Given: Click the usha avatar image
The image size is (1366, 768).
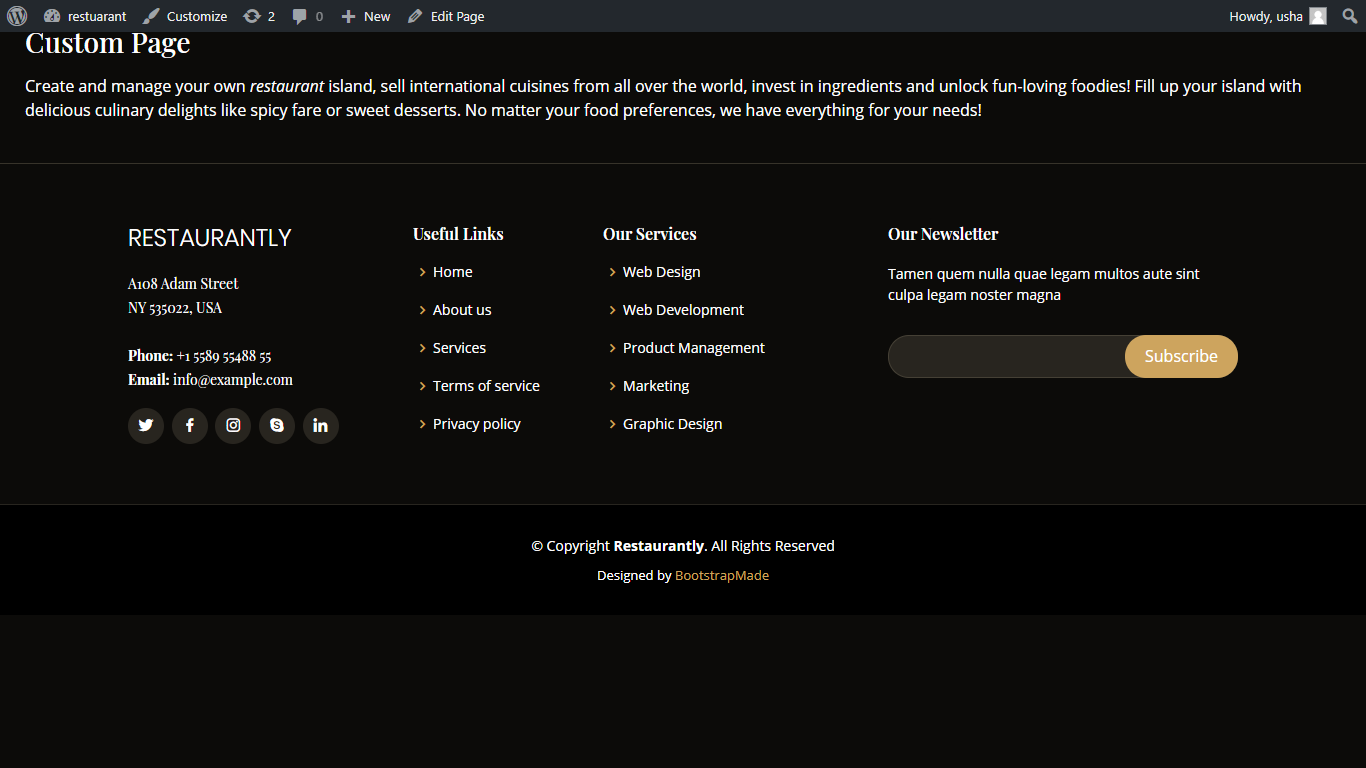Looking at the screenshot, I should click(1318, 16).
